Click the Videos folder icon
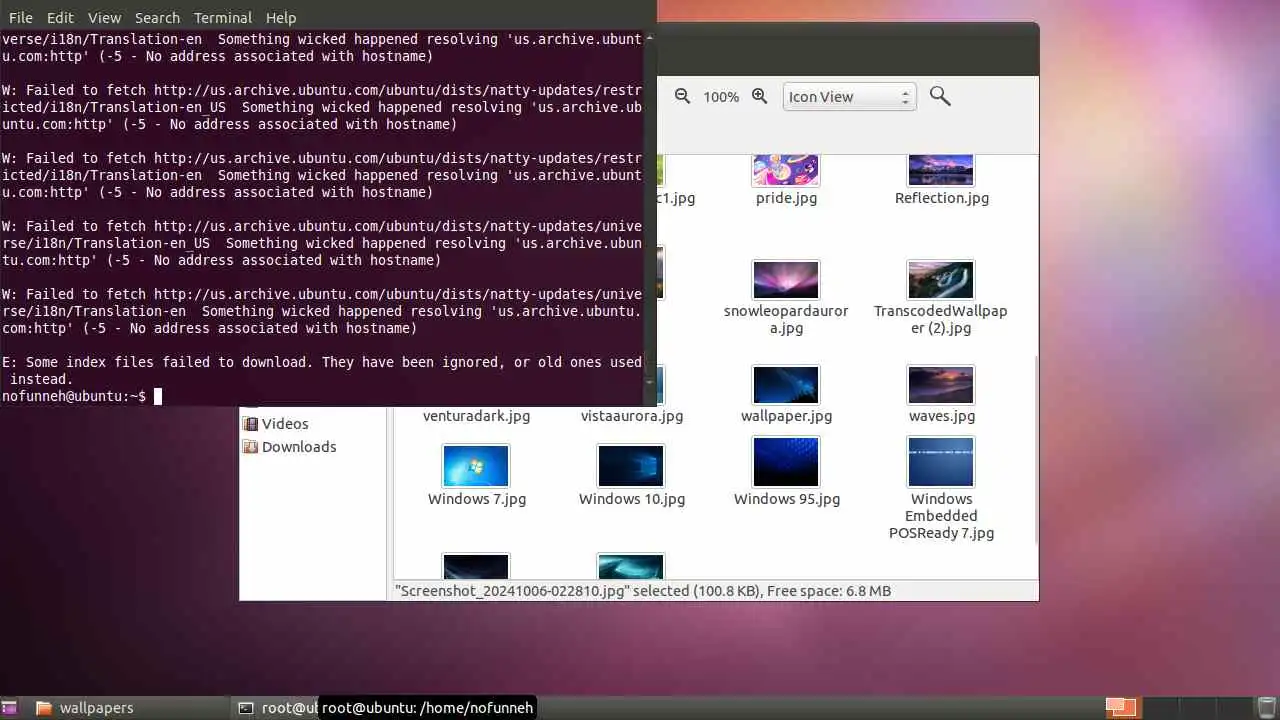The image size is (1280, 720). pyautogui.click(x=250, y=424)
